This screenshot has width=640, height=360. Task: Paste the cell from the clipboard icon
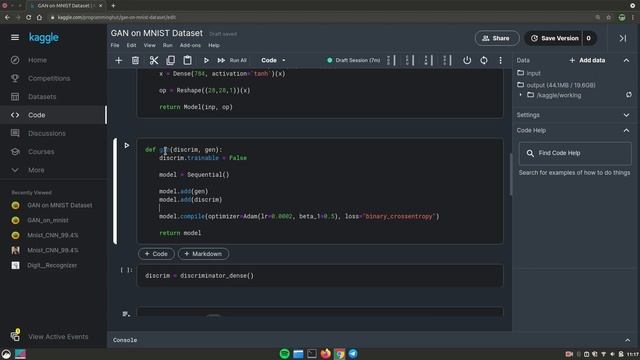pos(187,60)
